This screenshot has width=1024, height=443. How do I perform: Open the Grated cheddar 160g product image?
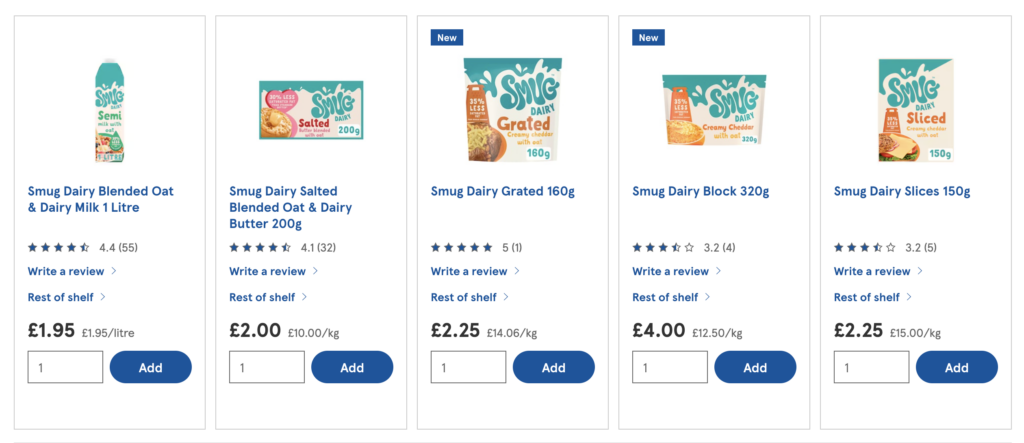513,110
